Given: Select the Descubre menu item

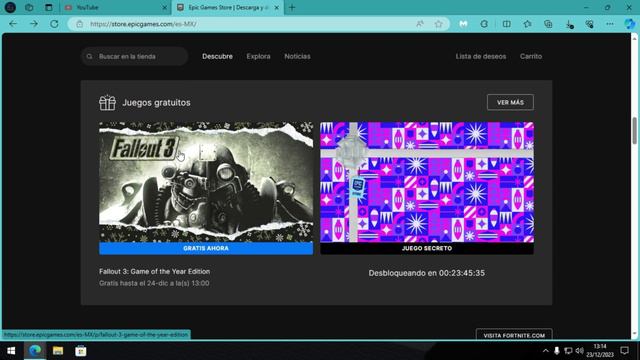Looking at the screenshot, I should 217,56.
